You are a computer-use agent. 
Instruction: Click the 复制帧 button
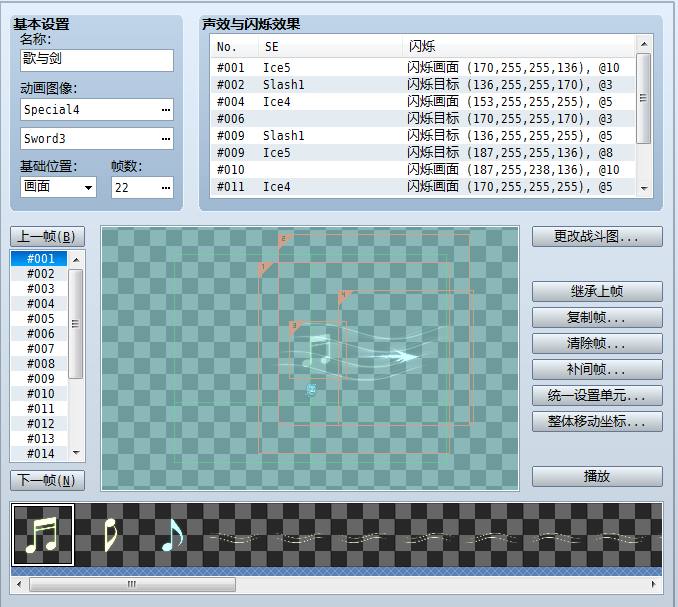pos(597,317)
